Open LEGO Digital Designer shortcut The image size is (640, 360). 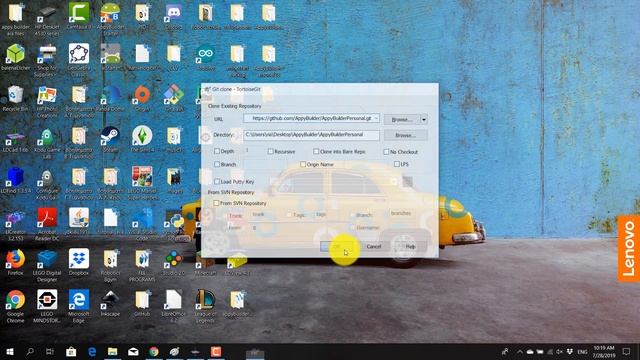pyautogui.click(x=47, y=265)
